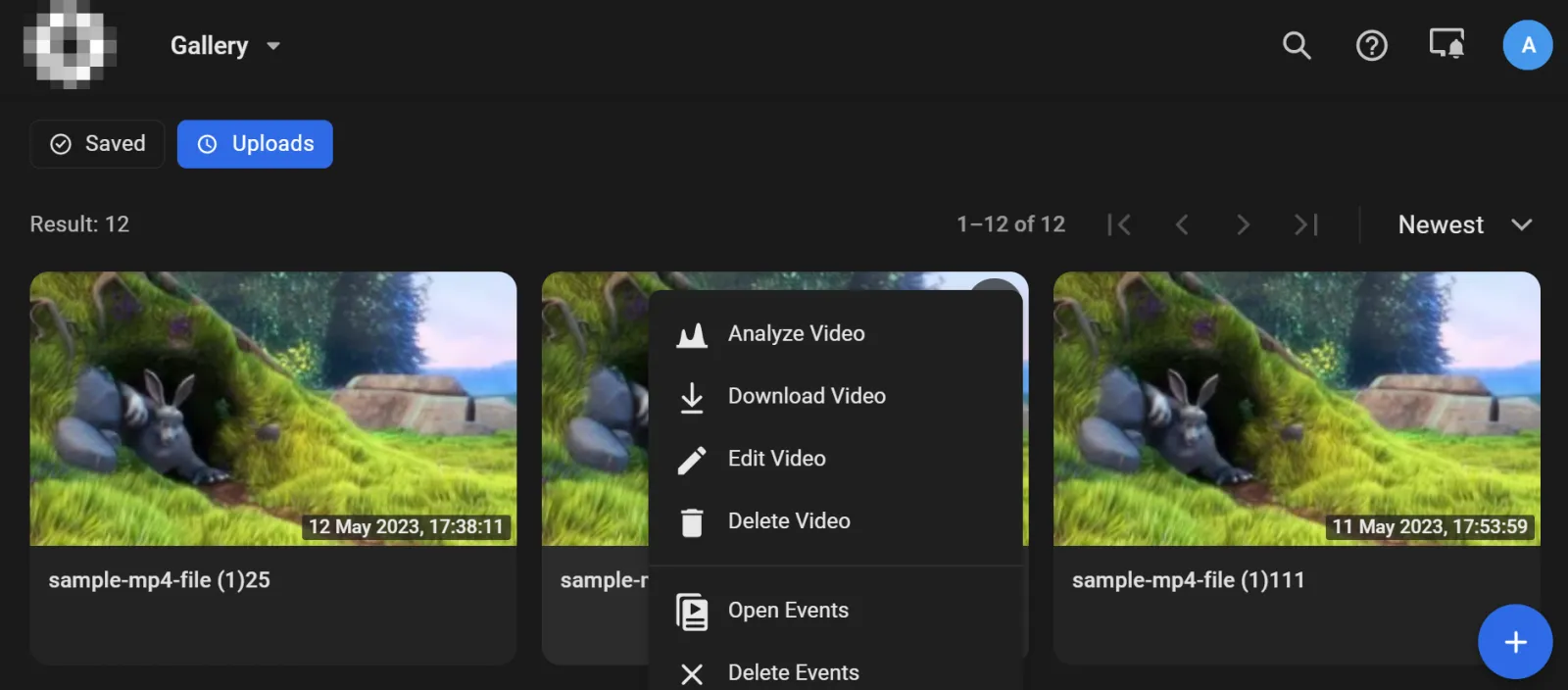Go to the next page

(x=1243, y=224)
